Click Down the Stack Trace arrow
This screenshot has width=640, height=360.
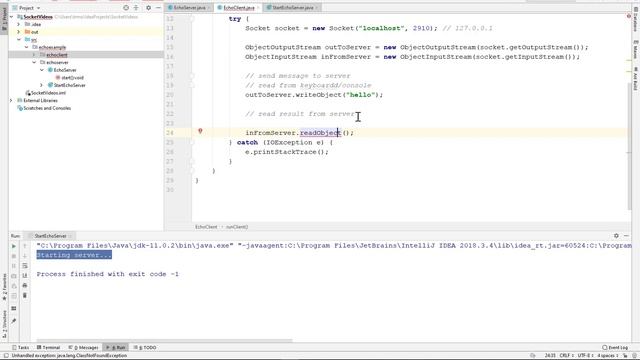point(24,256)
